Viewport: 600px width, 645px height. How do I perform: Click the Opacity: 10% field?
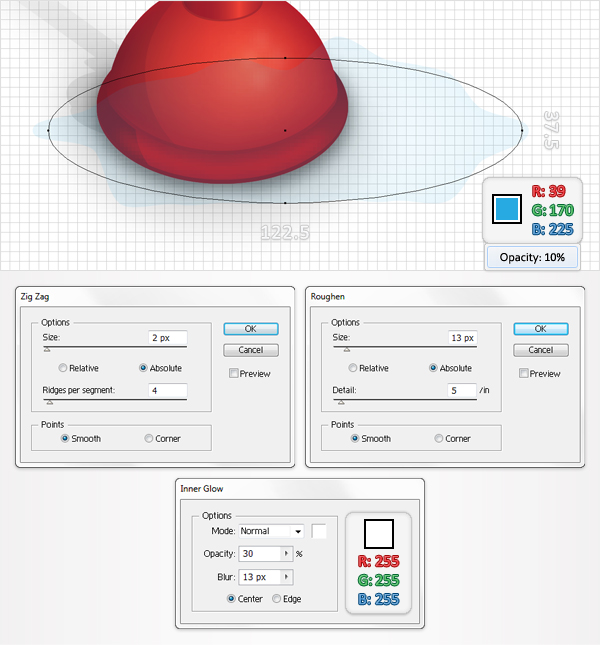(x=532, y=258)
